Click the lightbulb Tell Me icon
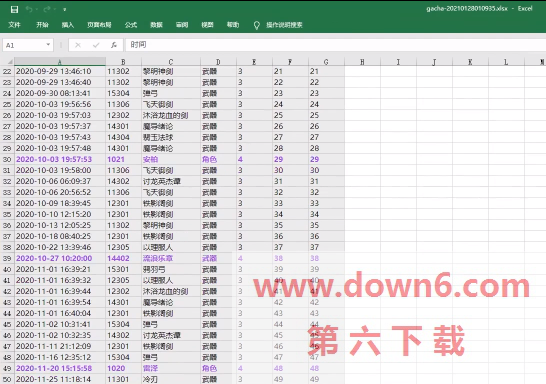546x384 pixels. tap(257, 25)
